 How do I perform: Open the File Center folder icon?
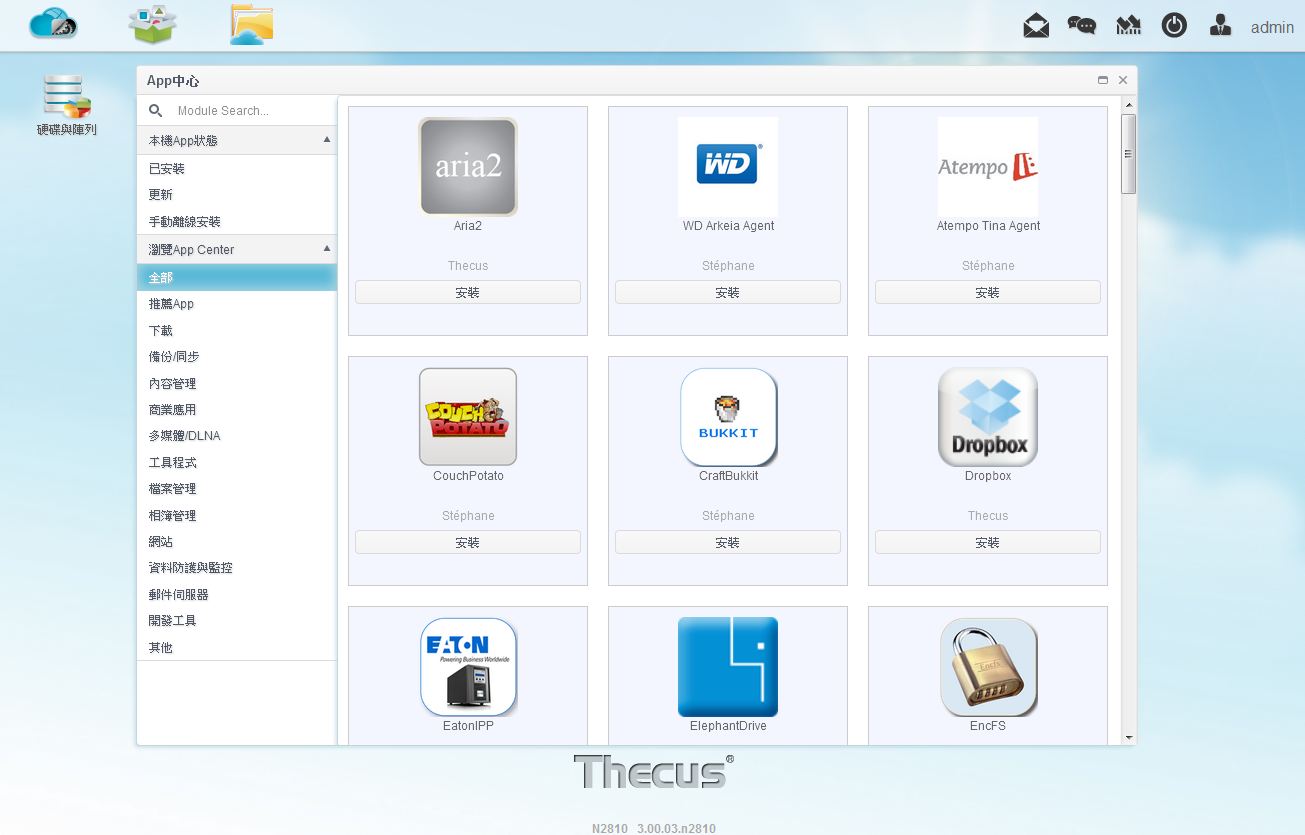tap(251, 25)
